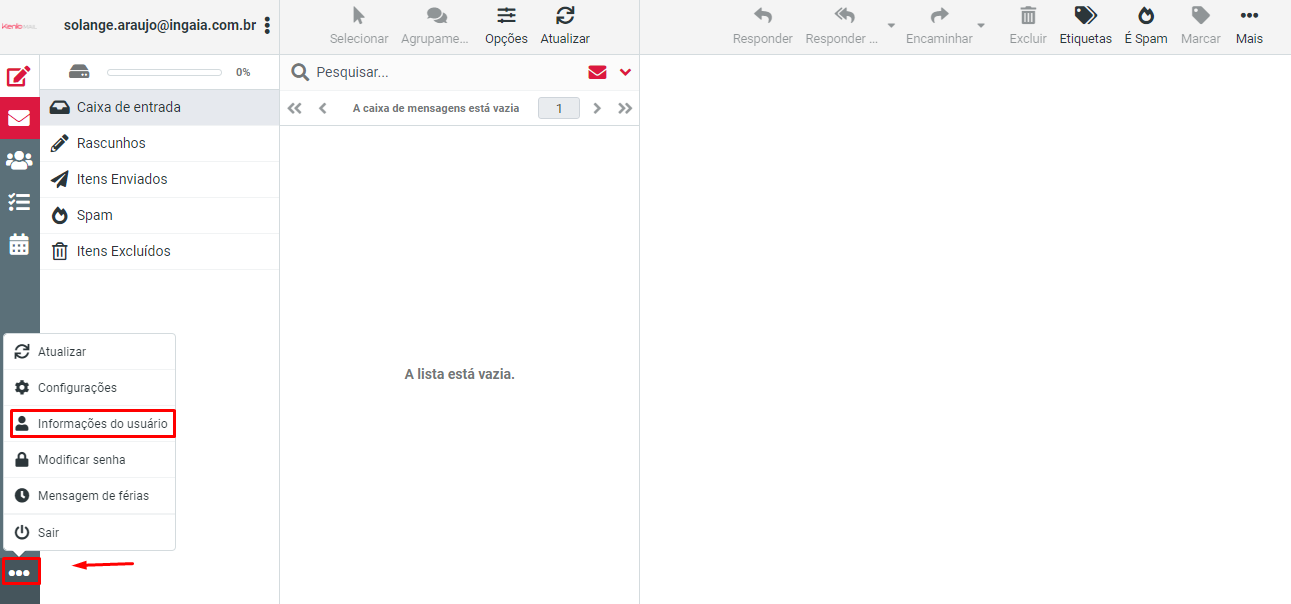Open the Tasks checklist sidebar icon

pos(19,202)
